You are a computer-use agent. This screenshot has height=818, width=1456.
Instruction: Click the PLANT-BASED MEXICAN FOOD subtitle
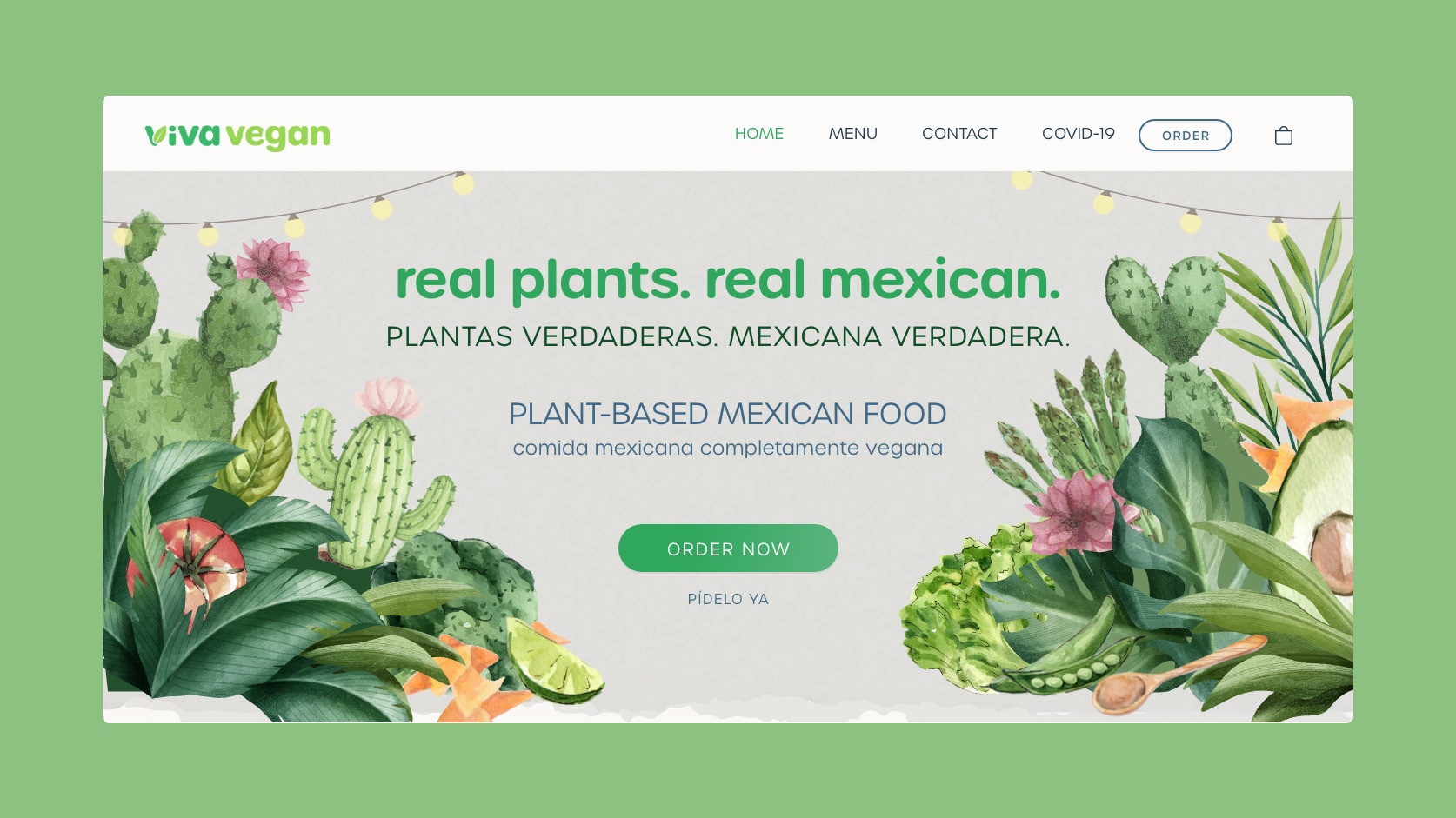[x=727, y=414]
